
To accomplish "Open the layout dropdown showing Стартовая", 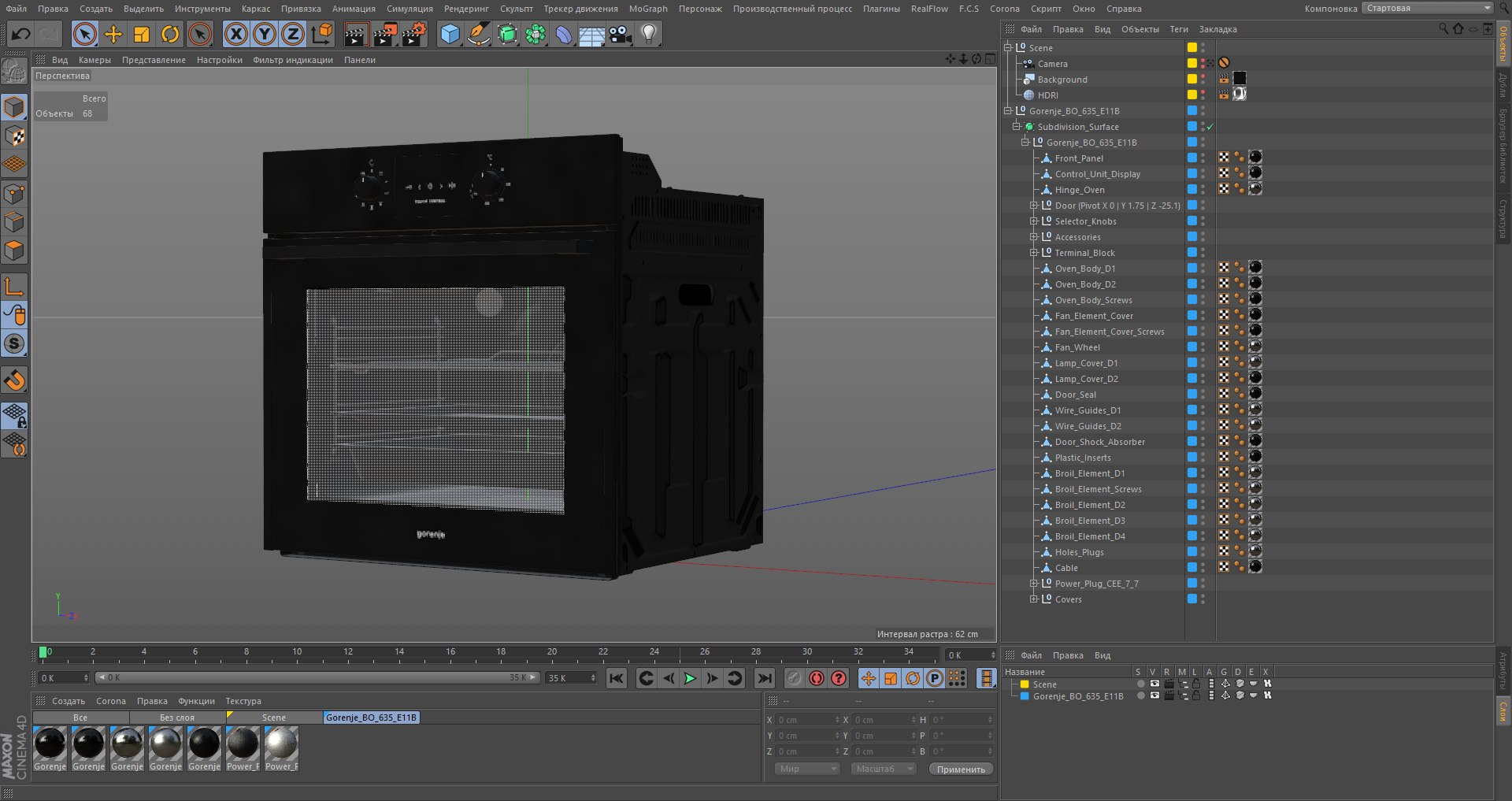I will (x=1427, y=8).
